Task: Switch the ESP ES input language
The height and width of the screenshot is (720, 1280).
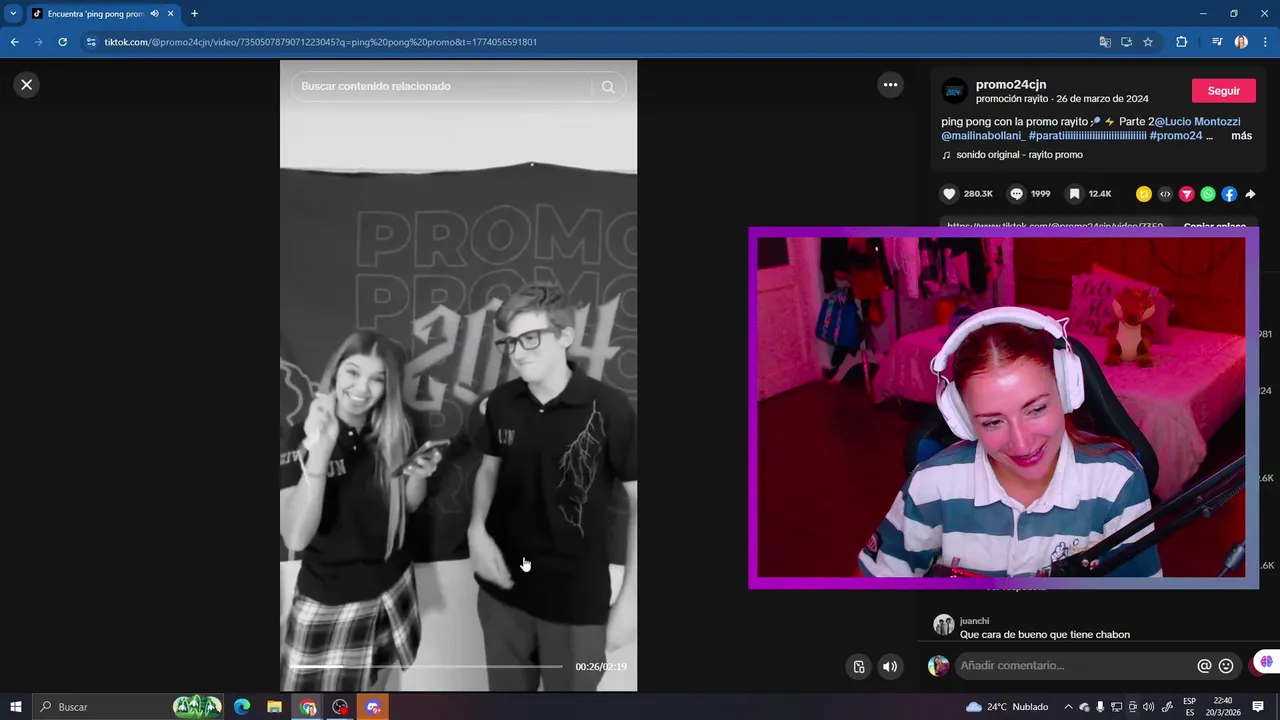Action: (x=1189, y=707)
